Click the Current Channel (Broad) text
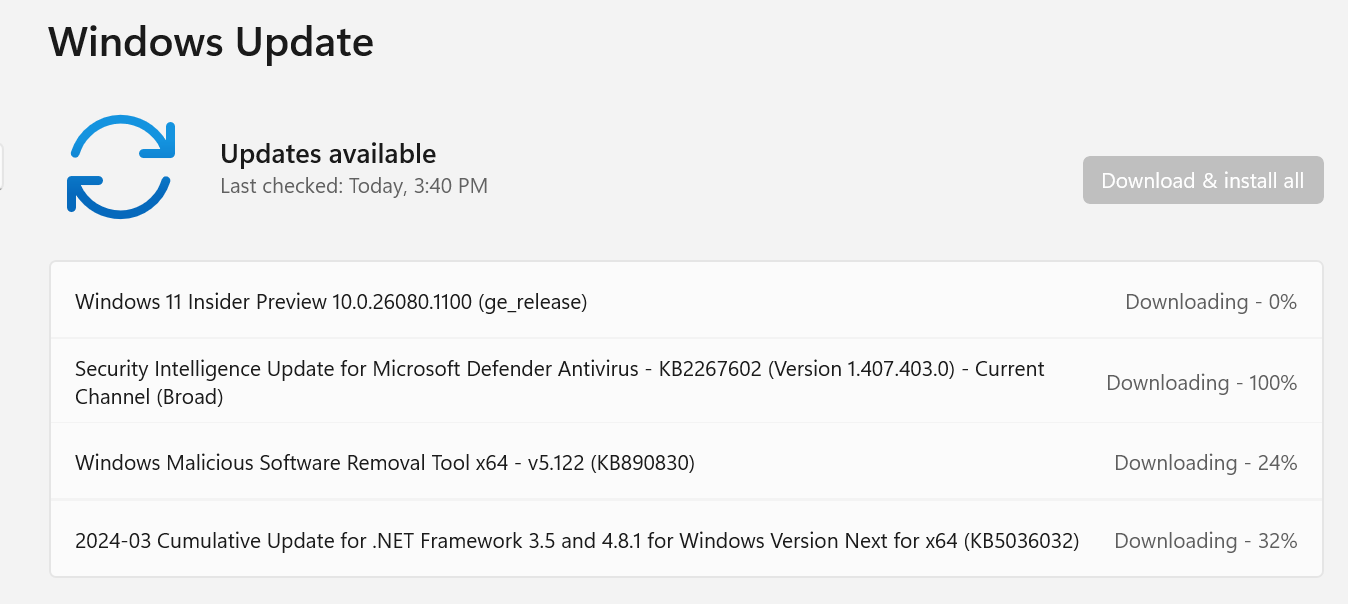Viewport: 1348px width, 604px height. pos(149,397)
